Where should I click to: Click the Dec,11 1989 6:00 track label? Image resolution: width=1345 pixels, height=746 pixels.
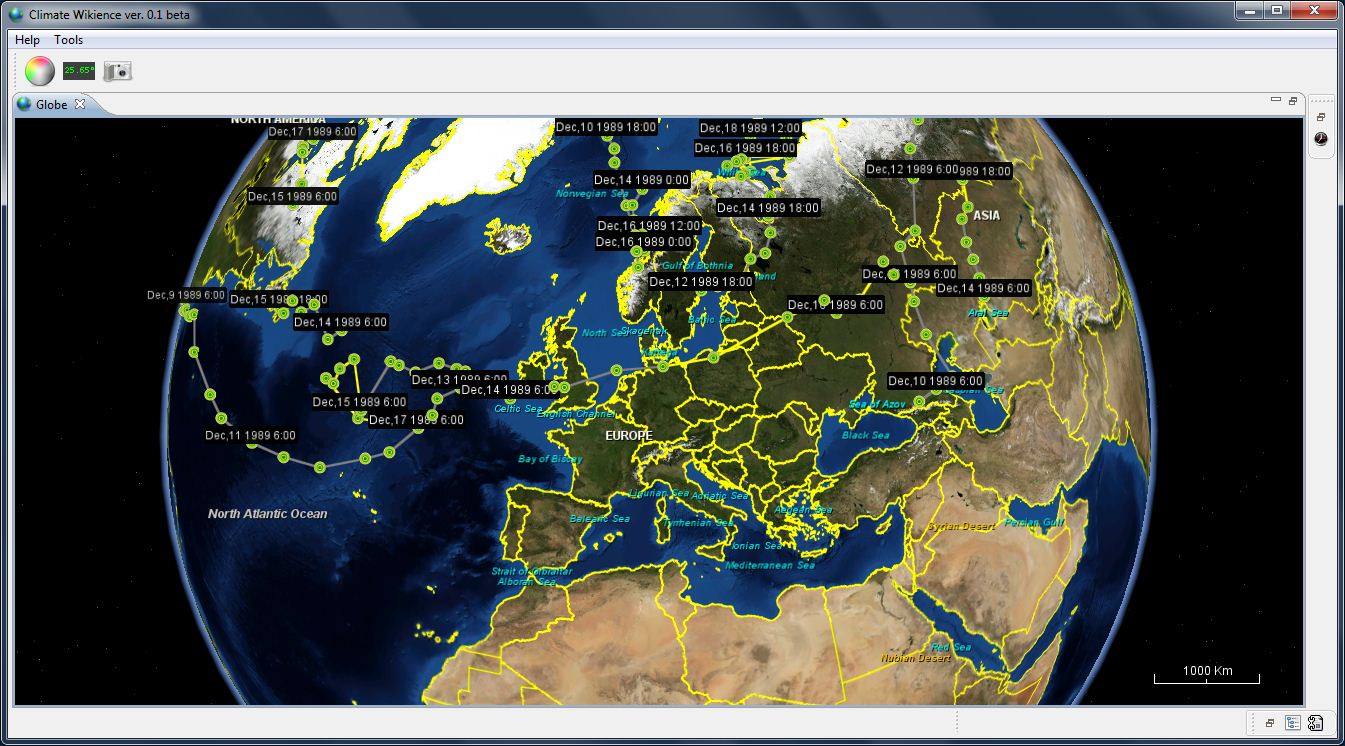250,436
